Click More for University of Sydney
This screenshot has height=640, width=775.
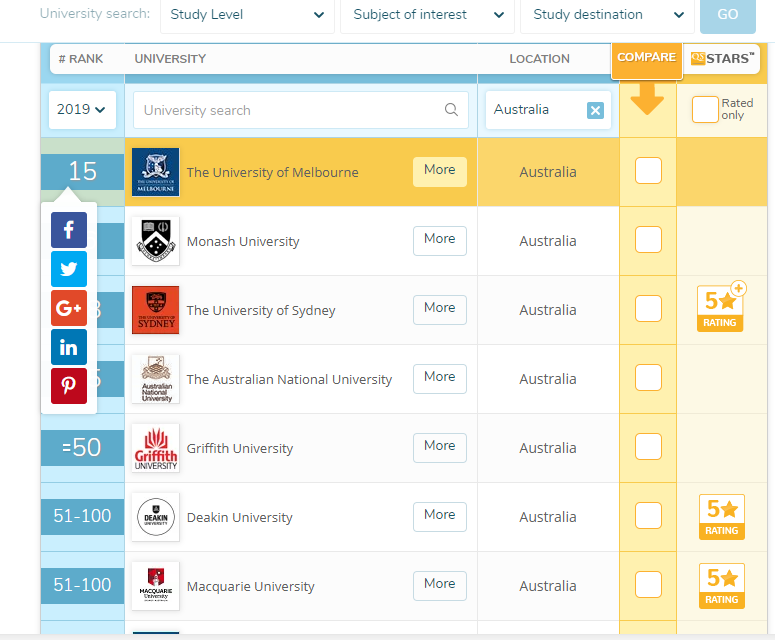pos(439,310)
